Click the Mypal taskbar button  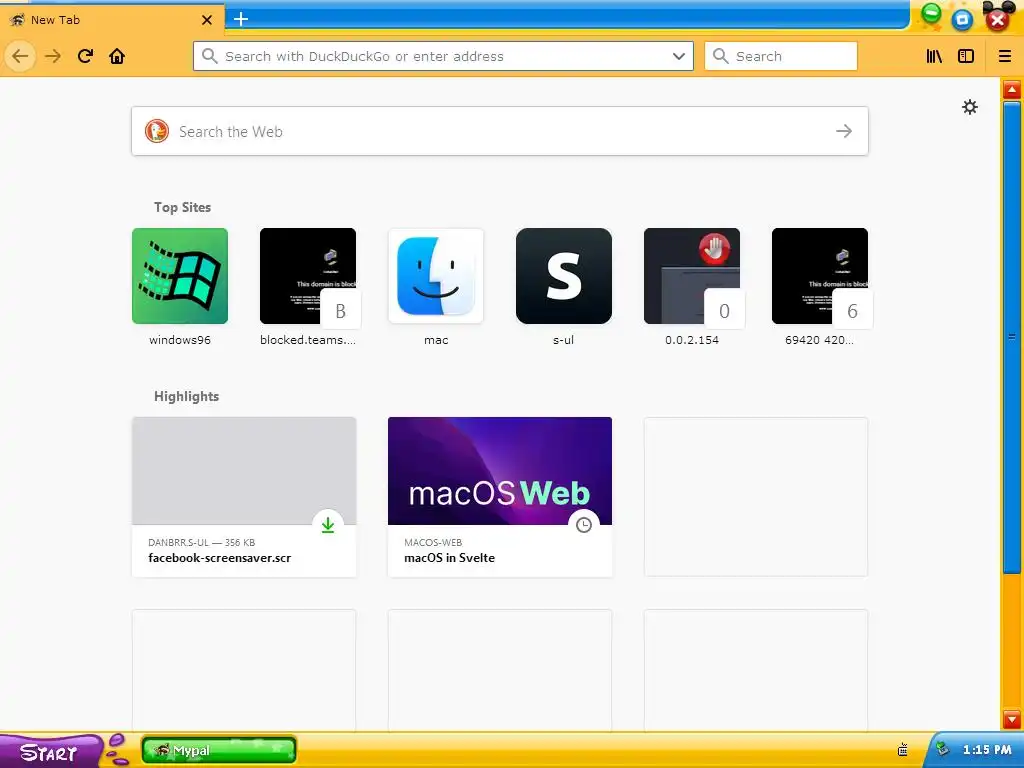click(x=219, y=750)
